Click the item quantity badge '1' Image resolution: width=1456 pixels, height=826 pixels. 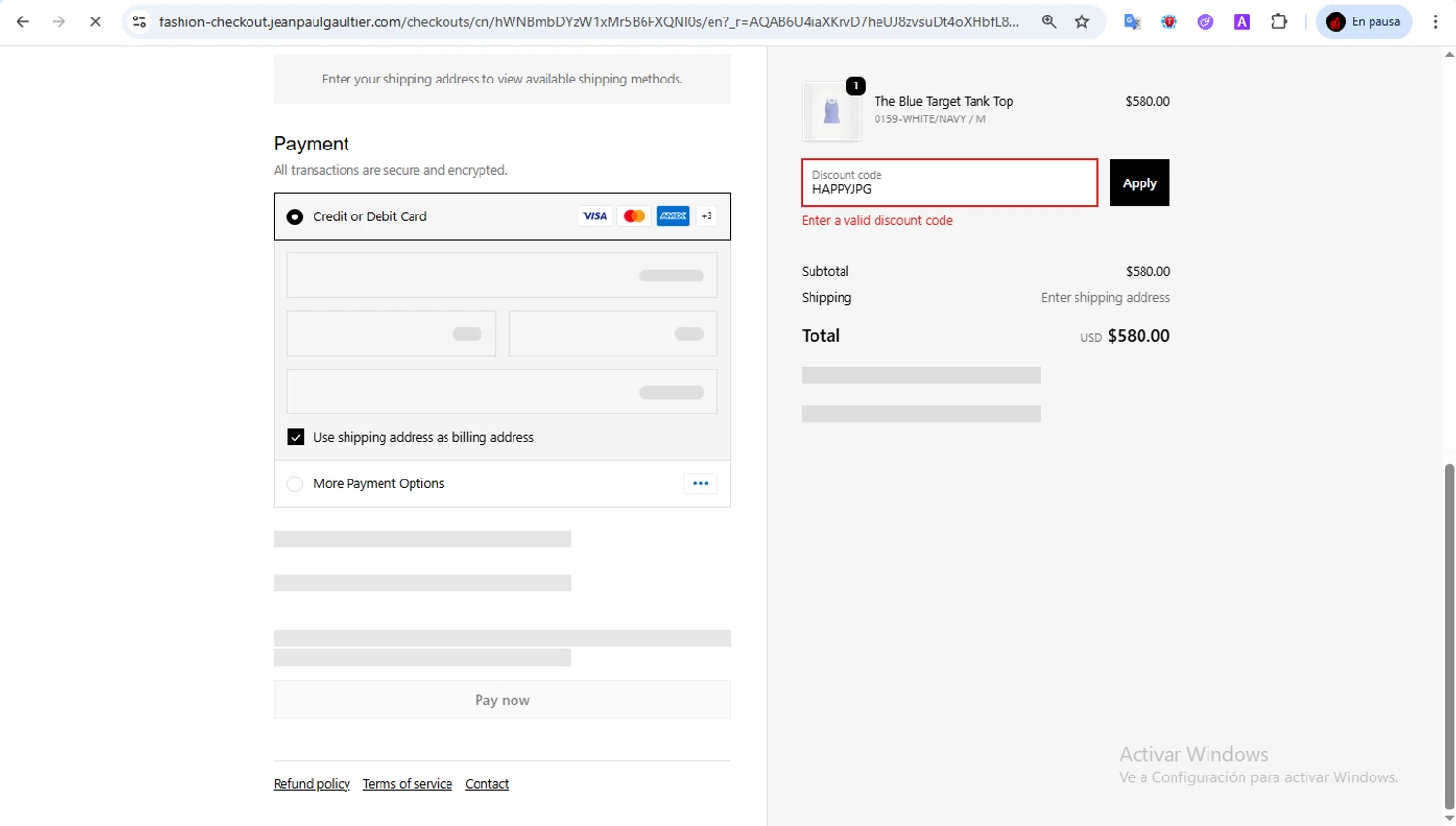point(855,86)
